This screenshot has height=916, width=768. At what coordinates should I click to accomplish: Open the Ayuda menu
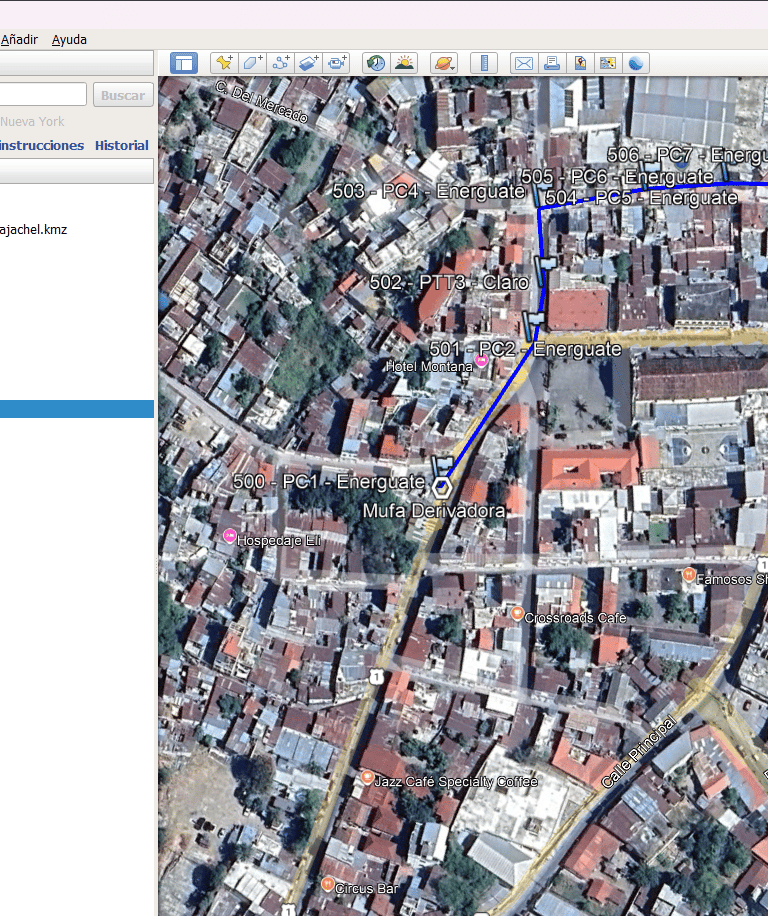point(69,40)
